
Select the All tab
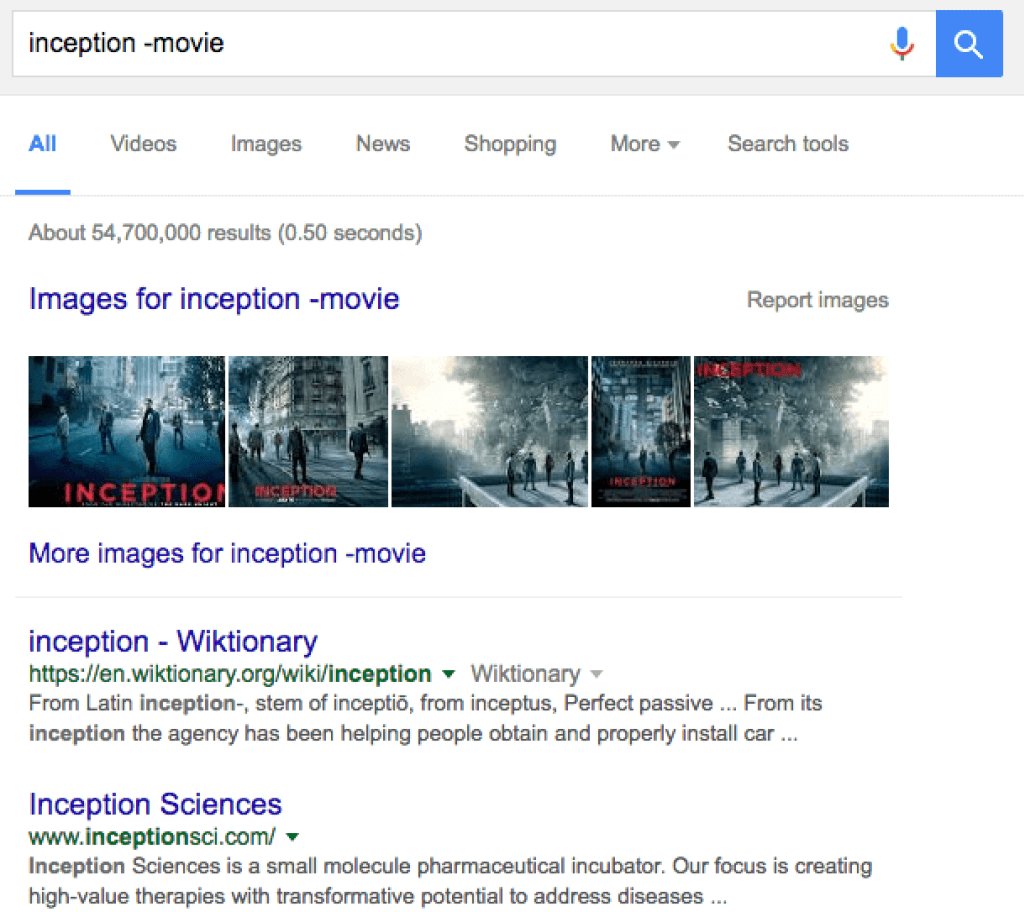[42, 144]
